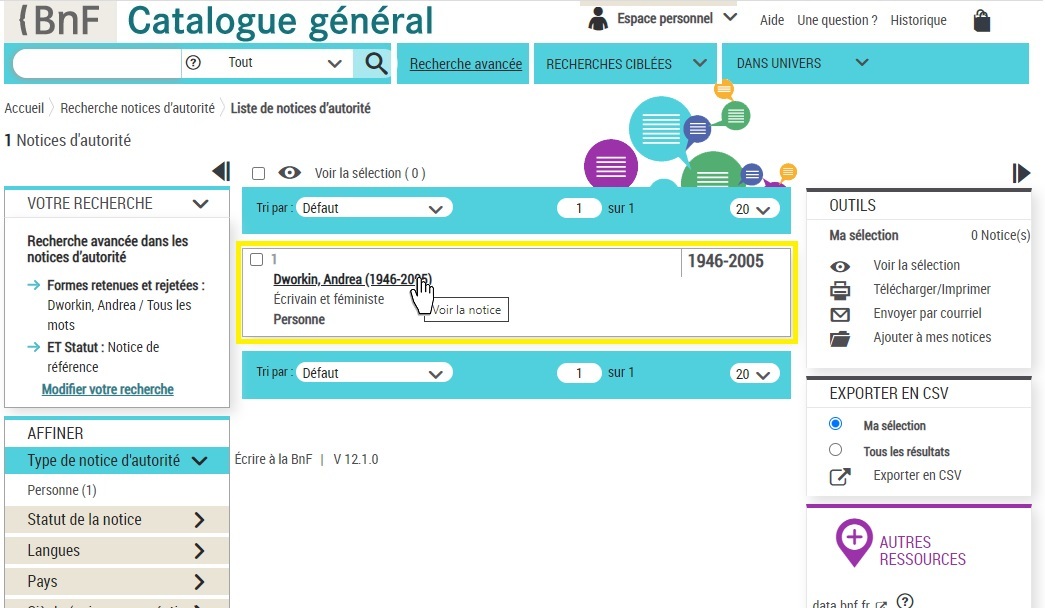The width and height of the screenshot is (1045, 608).
Task: Check the select-all checkbox above results
Action: pos(258,173)
